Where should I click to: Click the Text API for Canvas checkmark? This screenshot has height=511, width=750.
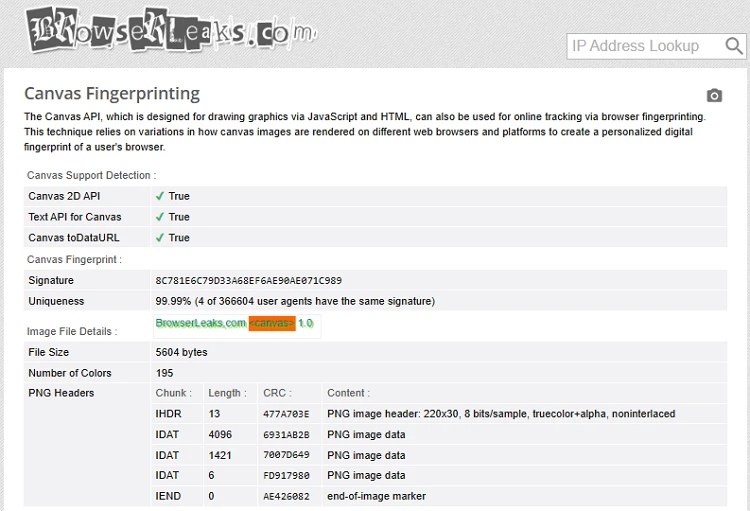click(x=160, y=217)
